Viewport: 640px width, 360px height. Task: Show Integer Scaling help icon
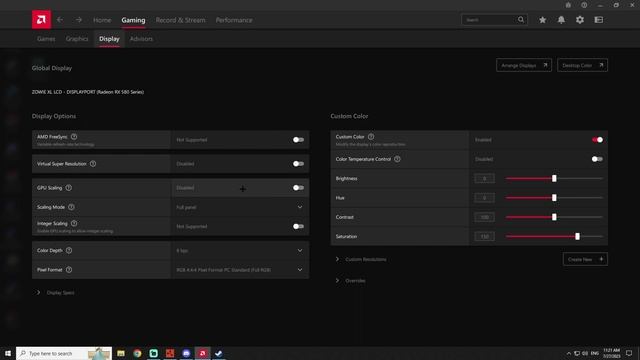(x=74, y=223)
